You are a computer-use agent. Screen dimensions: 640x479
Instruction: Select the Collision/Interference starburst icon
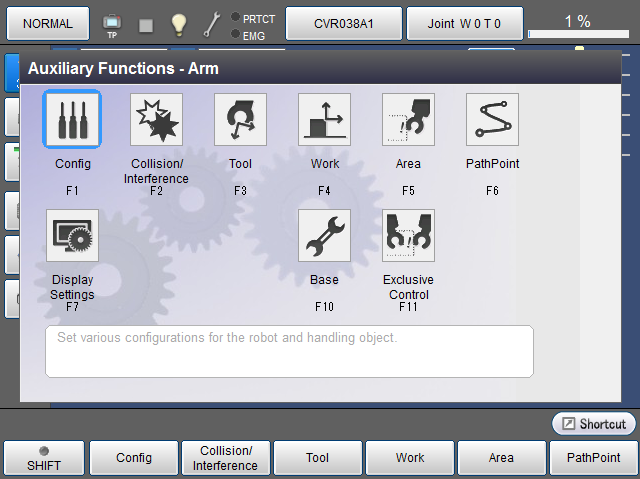point(156,120)
